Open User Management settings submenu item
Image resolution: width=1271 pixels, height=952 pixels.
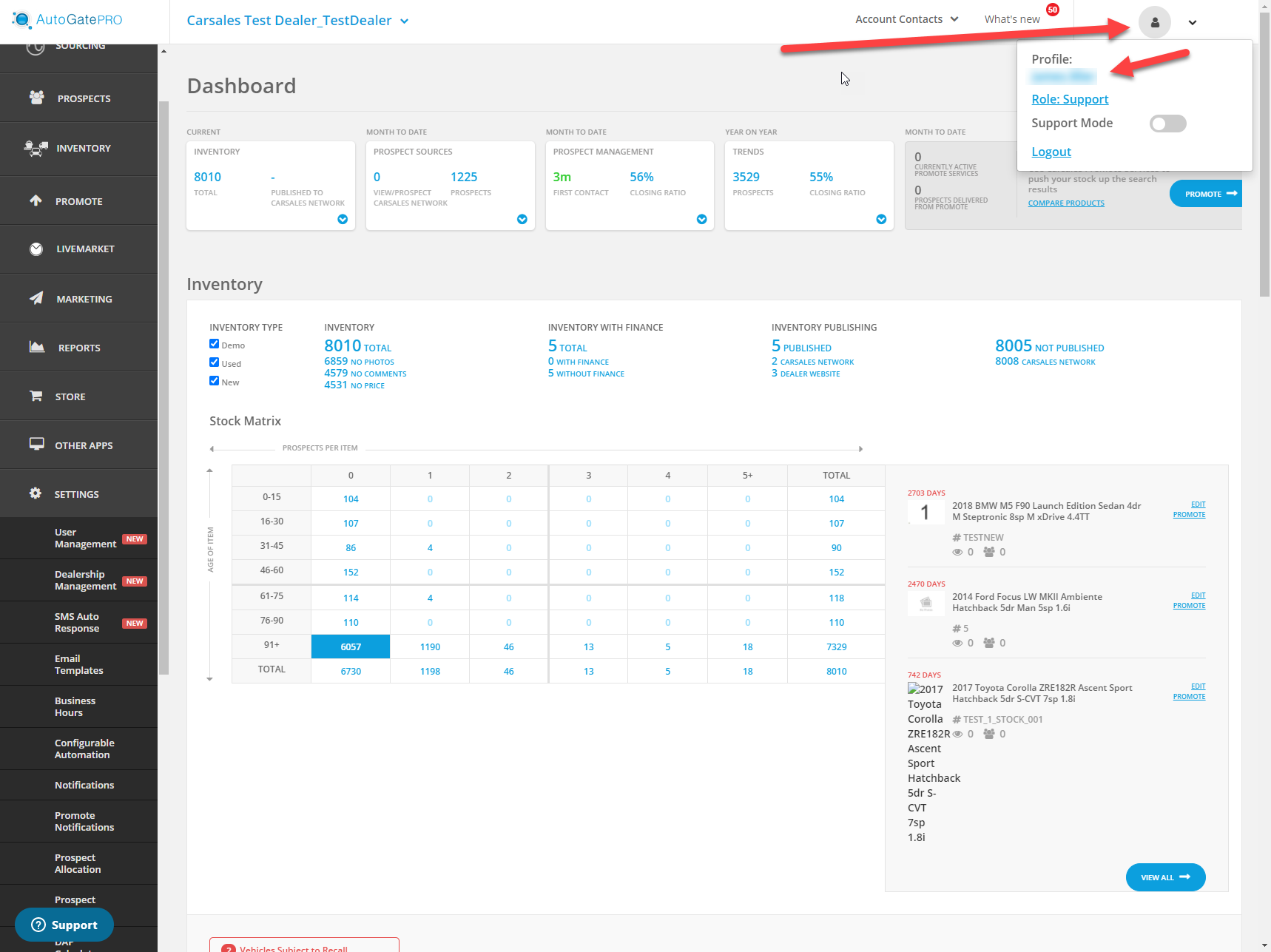(85, 538)
